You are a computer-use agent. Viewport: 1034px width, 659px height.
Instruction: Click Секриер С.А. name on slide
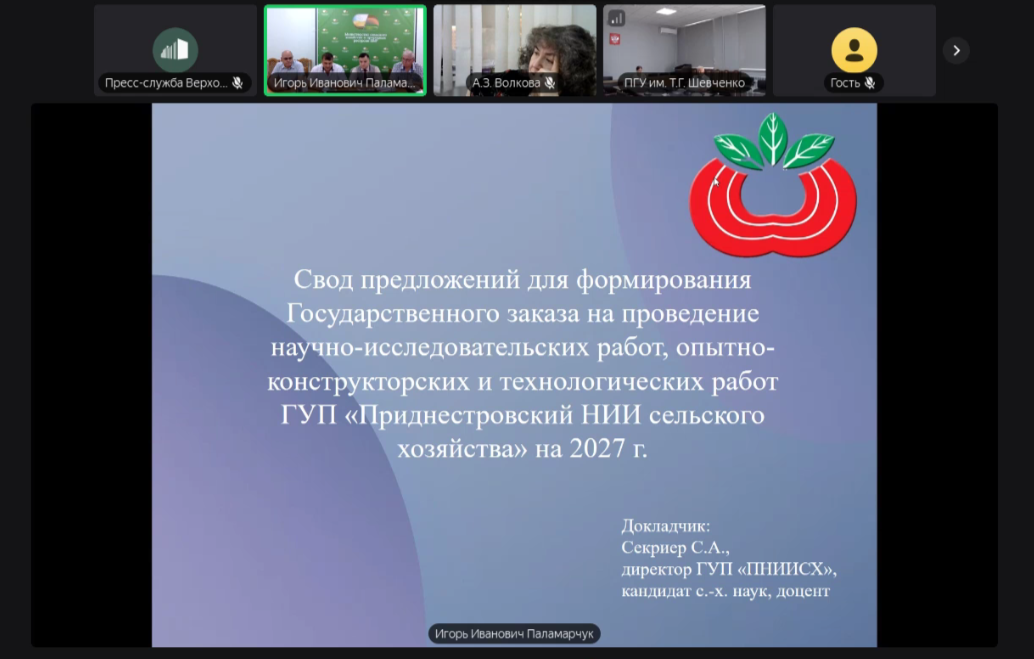(x=675, y=548)
